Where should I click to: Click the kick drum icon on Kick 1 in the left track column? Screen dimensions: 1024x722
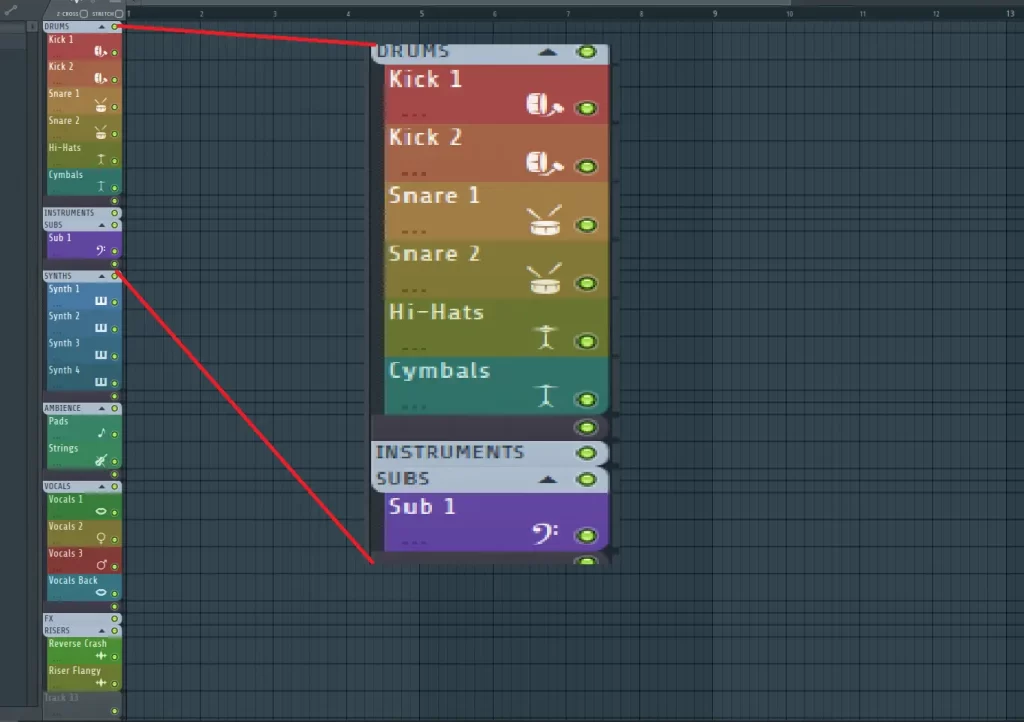pyautogui.click(x=100, y=52)
